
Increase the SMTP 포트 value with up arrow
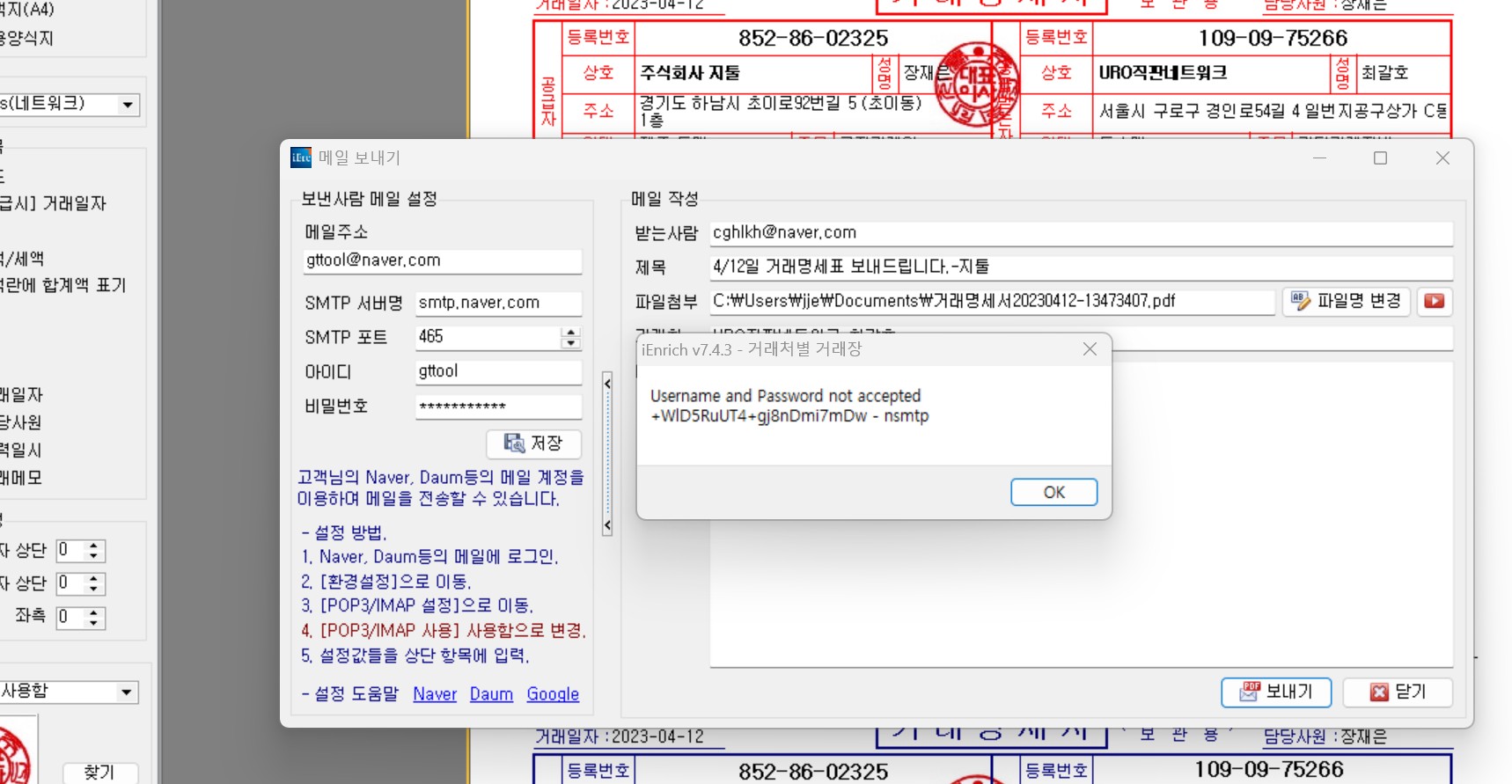(x=571, y=333)
